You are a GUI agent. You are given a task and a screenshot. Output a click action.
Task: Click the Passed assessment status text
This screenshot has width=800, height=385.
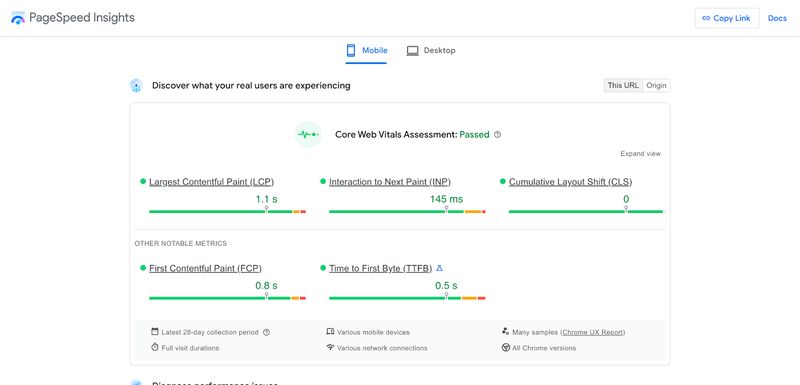point(474,135)
